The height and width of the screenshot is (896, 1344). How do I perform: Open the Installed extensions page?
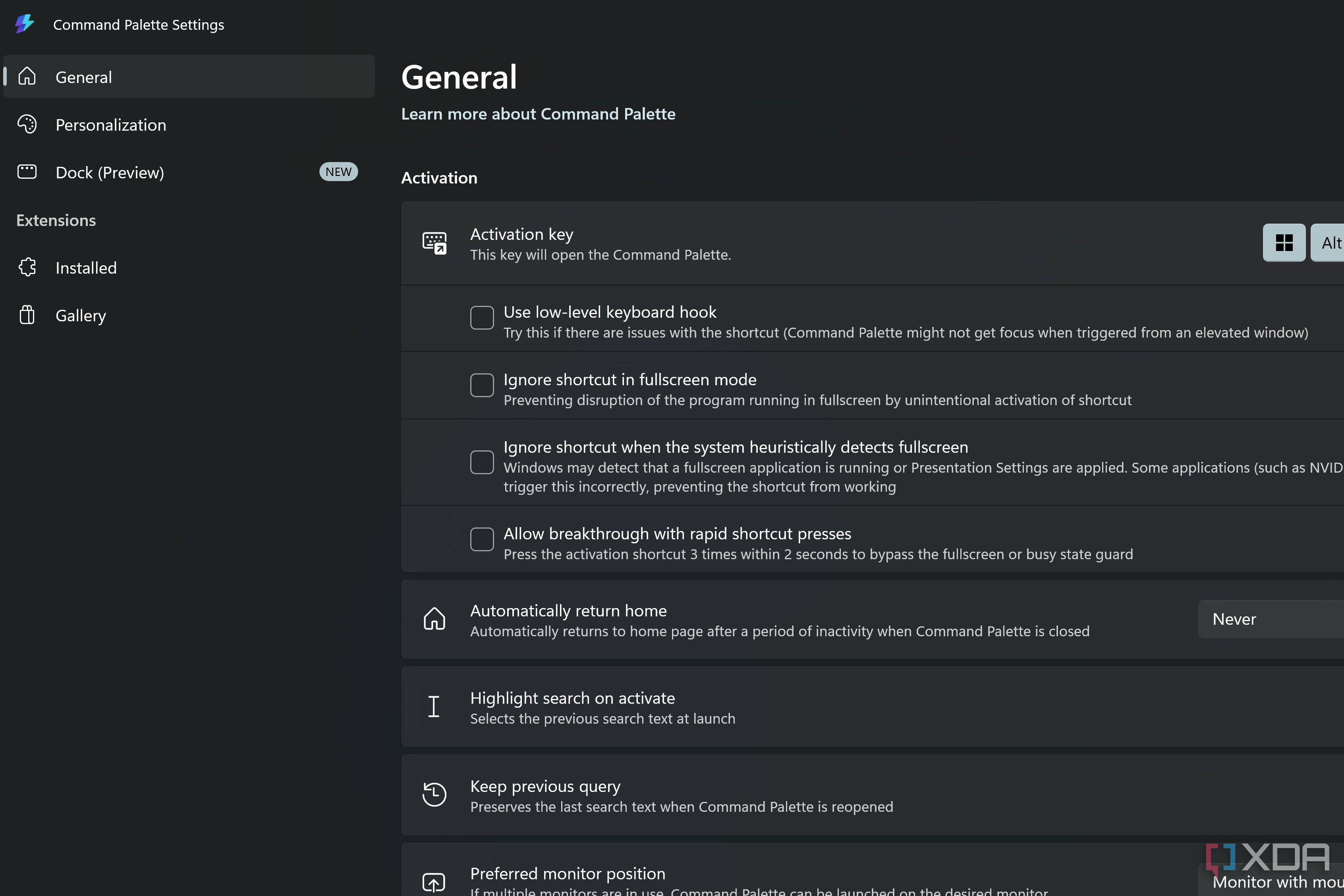(x=189, y=267)
